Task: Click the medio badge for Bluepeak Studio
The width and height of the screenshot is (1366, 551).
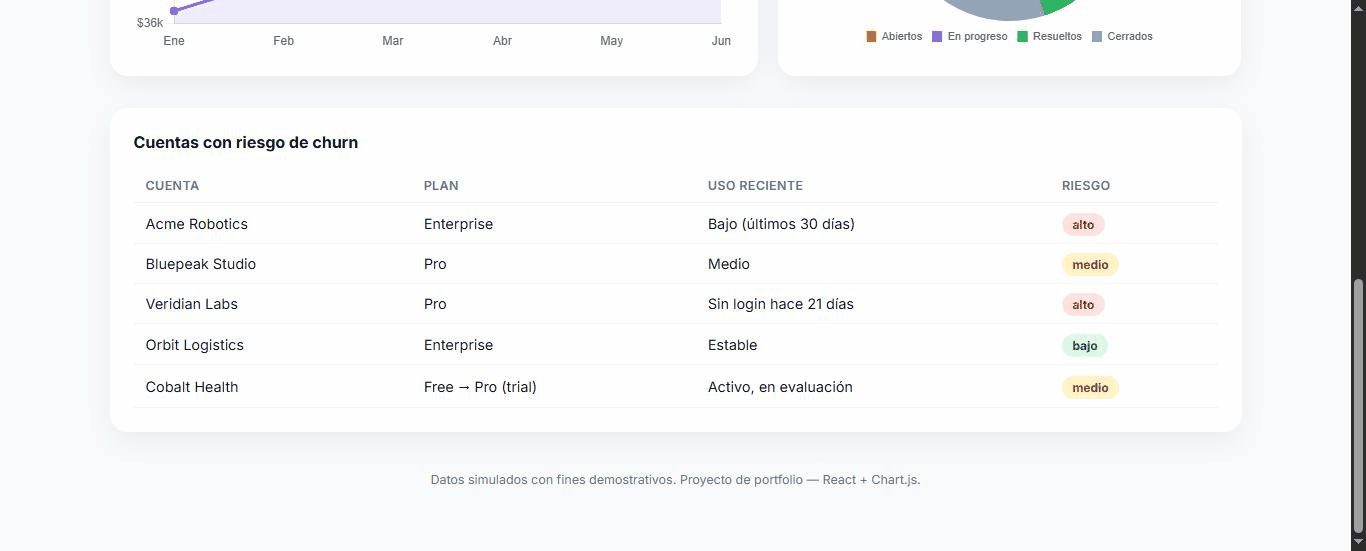Action: click(1090, 265)
